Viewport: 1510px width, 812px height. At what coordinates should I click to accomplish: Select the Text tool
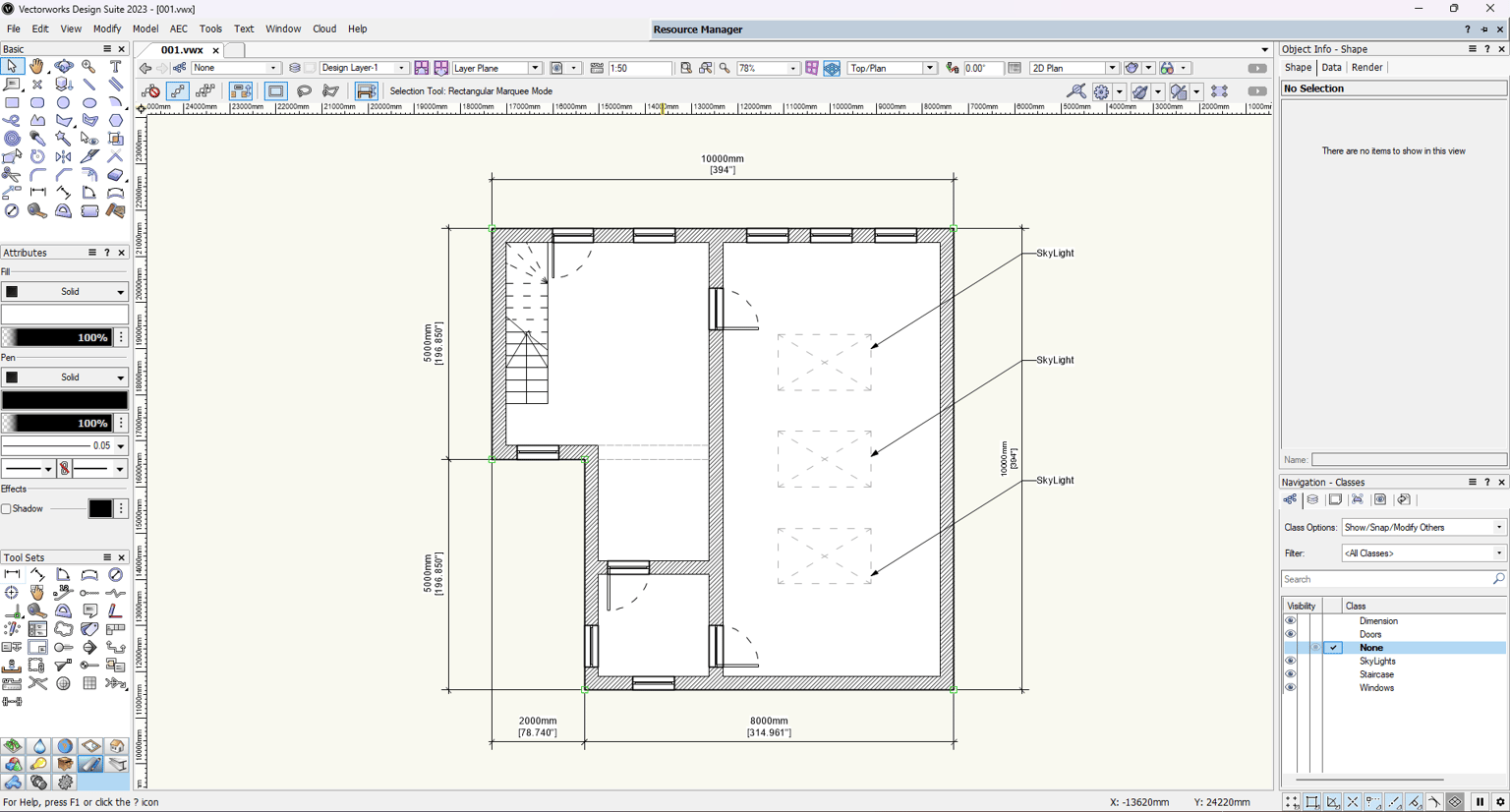click(116, 67)
